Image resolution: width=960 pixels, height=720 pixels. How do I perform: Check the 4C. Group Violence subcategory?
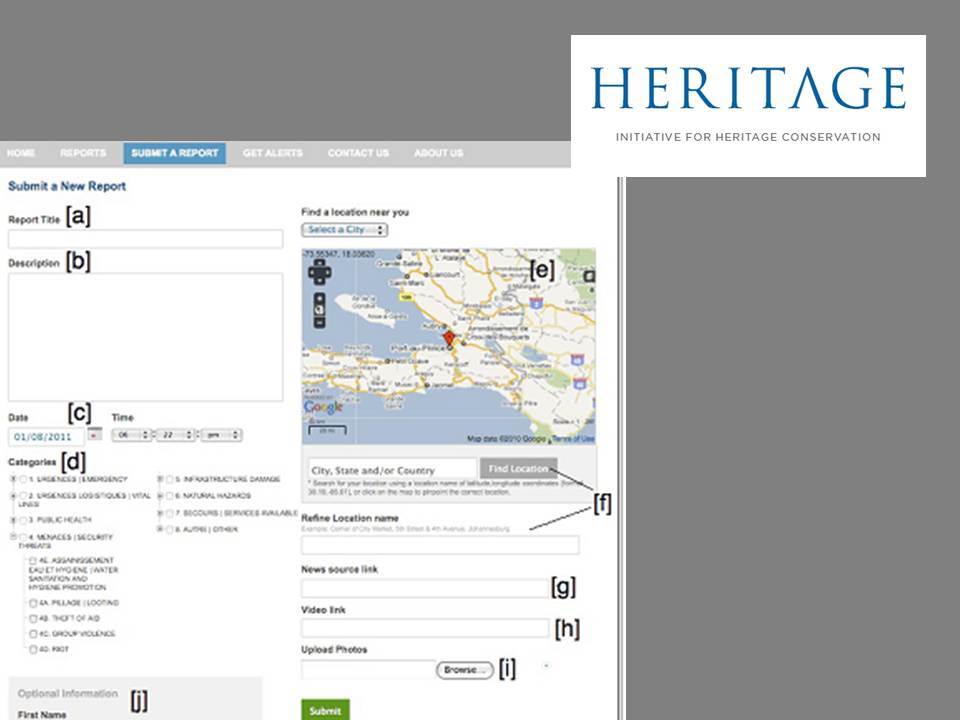33,634
